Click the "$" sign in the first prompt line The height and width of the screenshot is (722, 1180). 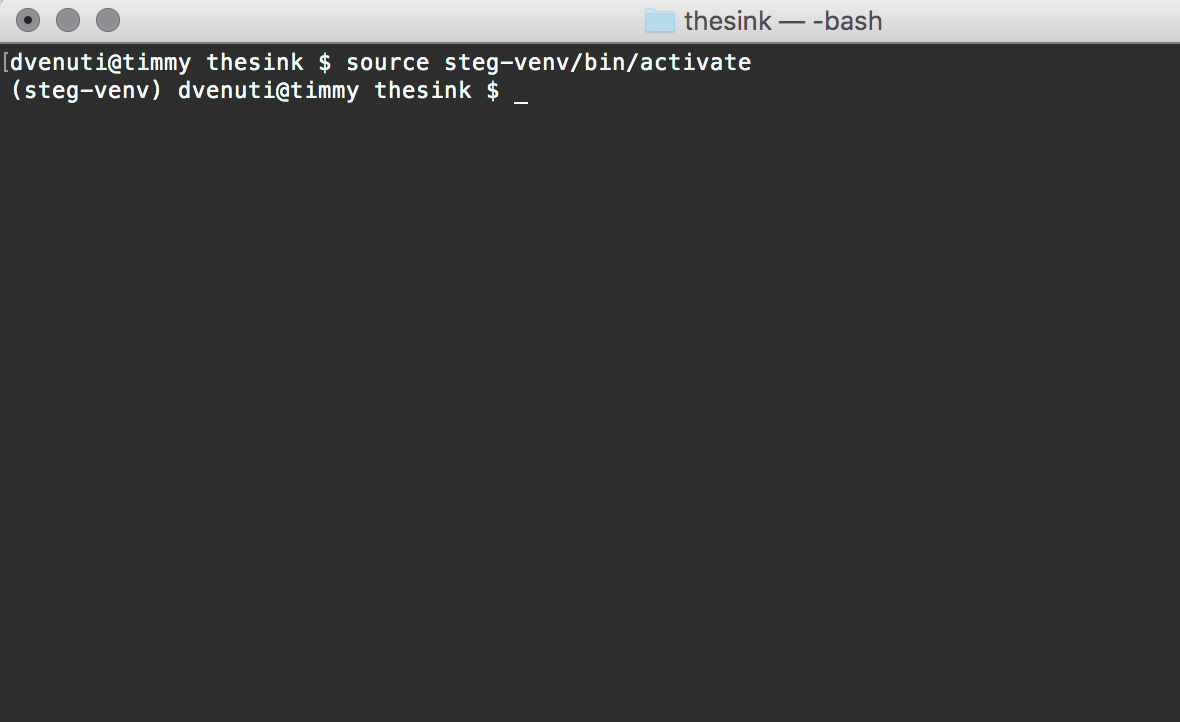click(x=324, y=62)
